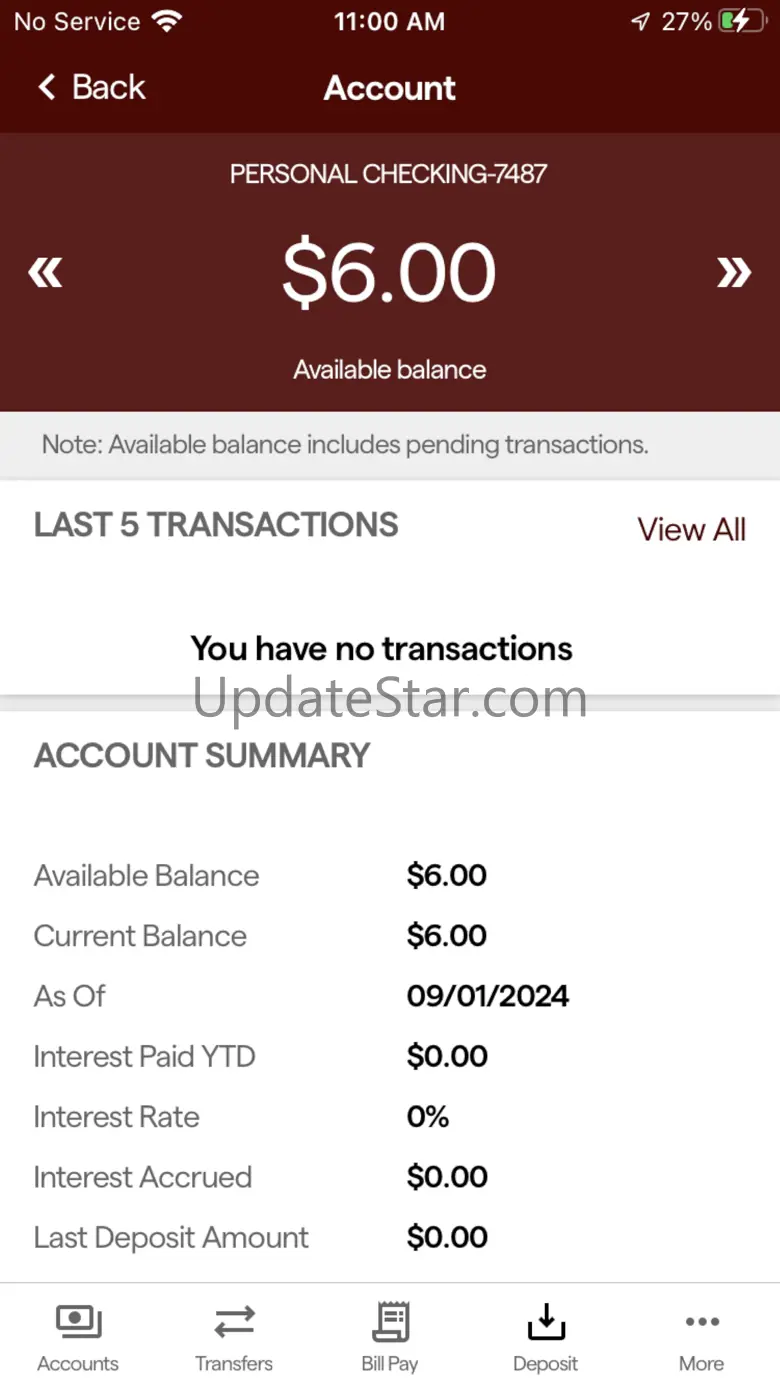
Task: Click the View All transactions link
Action: click(691, 529)
